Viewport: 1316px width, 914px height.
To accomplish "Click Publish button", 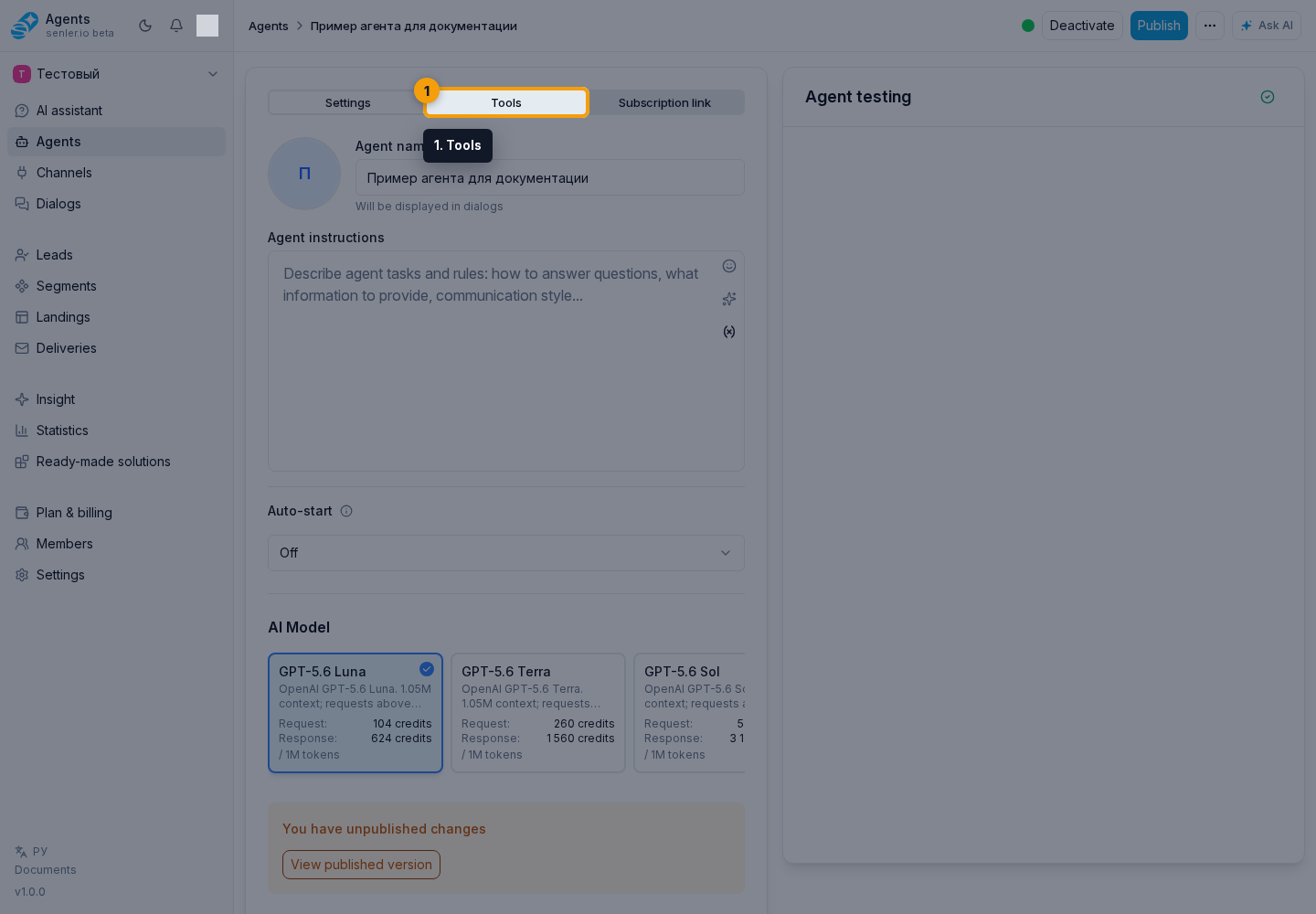I will pos(1159,26).
